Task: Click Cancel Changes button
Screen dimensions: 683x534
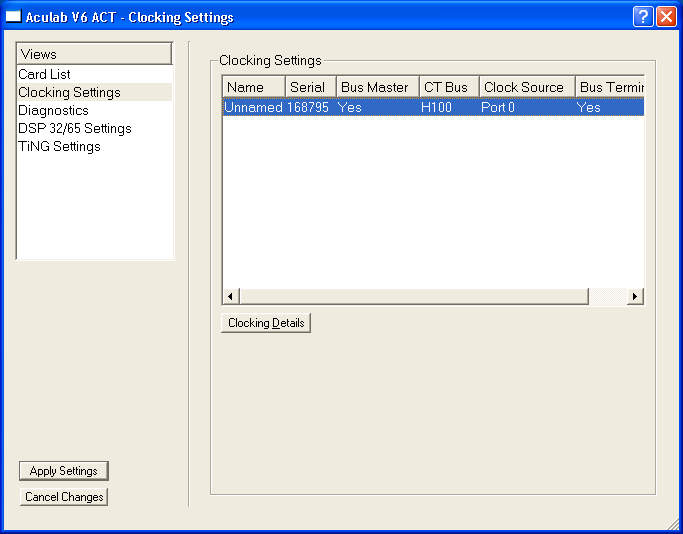Action: coord(64,497)
